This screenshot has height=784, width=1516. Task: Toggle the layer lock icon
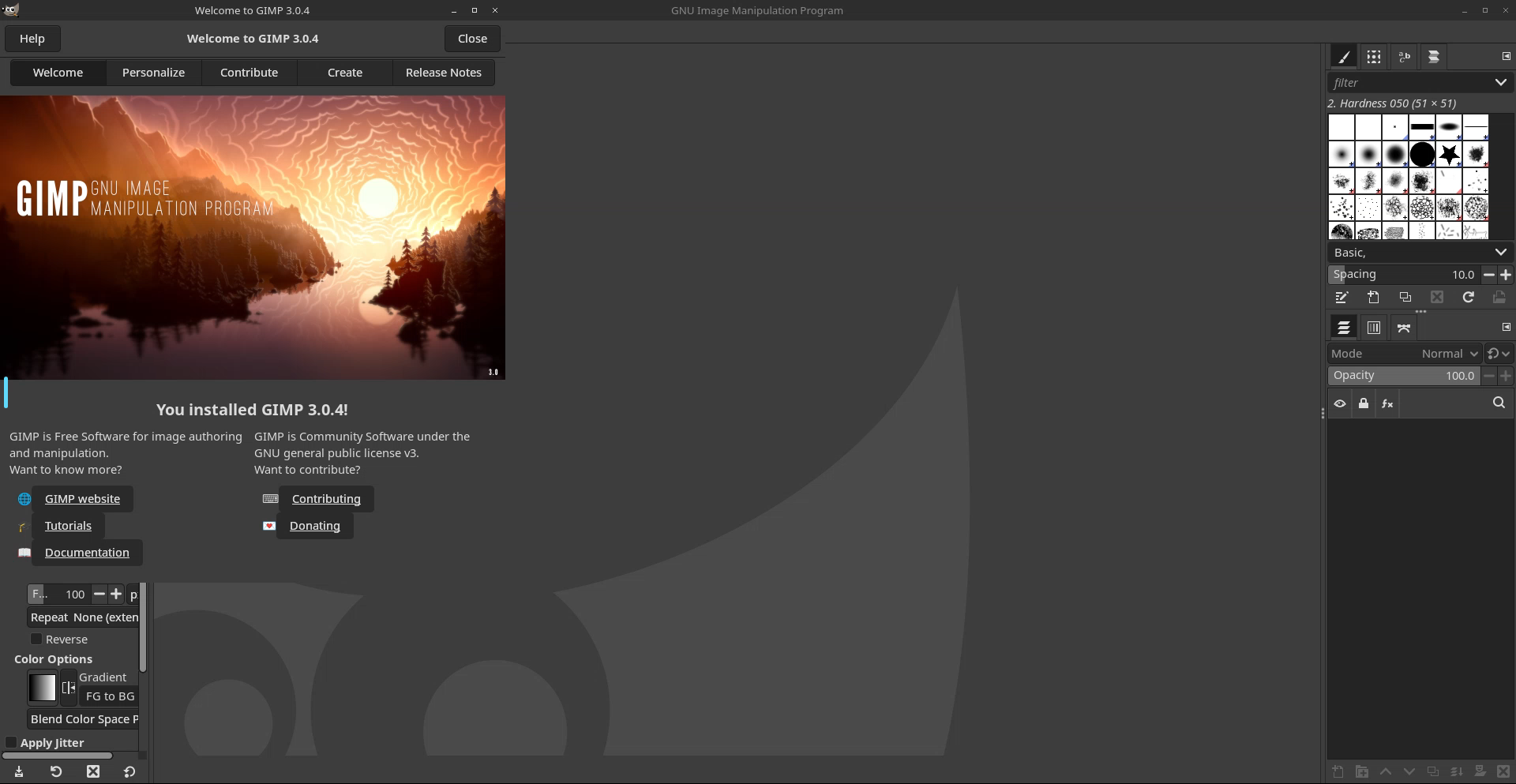pyautogui.click(x=1364, y=404)
